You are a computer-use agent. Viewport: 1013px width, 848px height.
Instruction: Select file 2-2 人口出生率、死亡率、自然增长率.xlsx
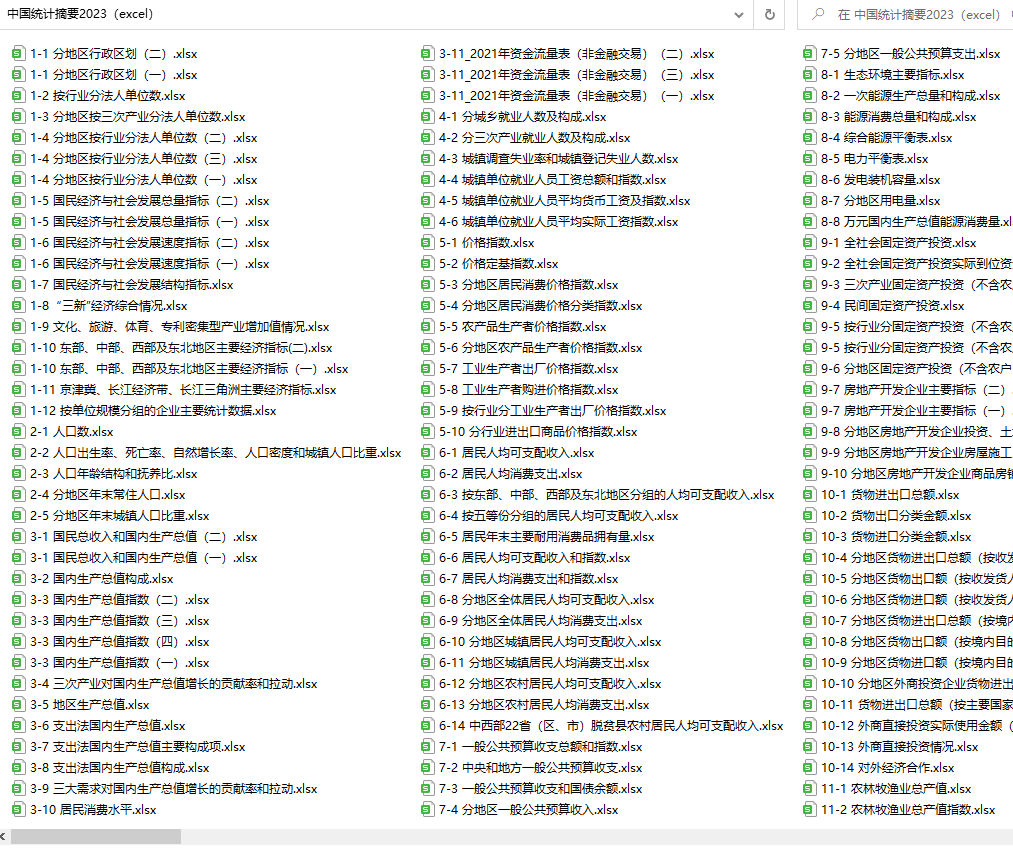(207, 453)
